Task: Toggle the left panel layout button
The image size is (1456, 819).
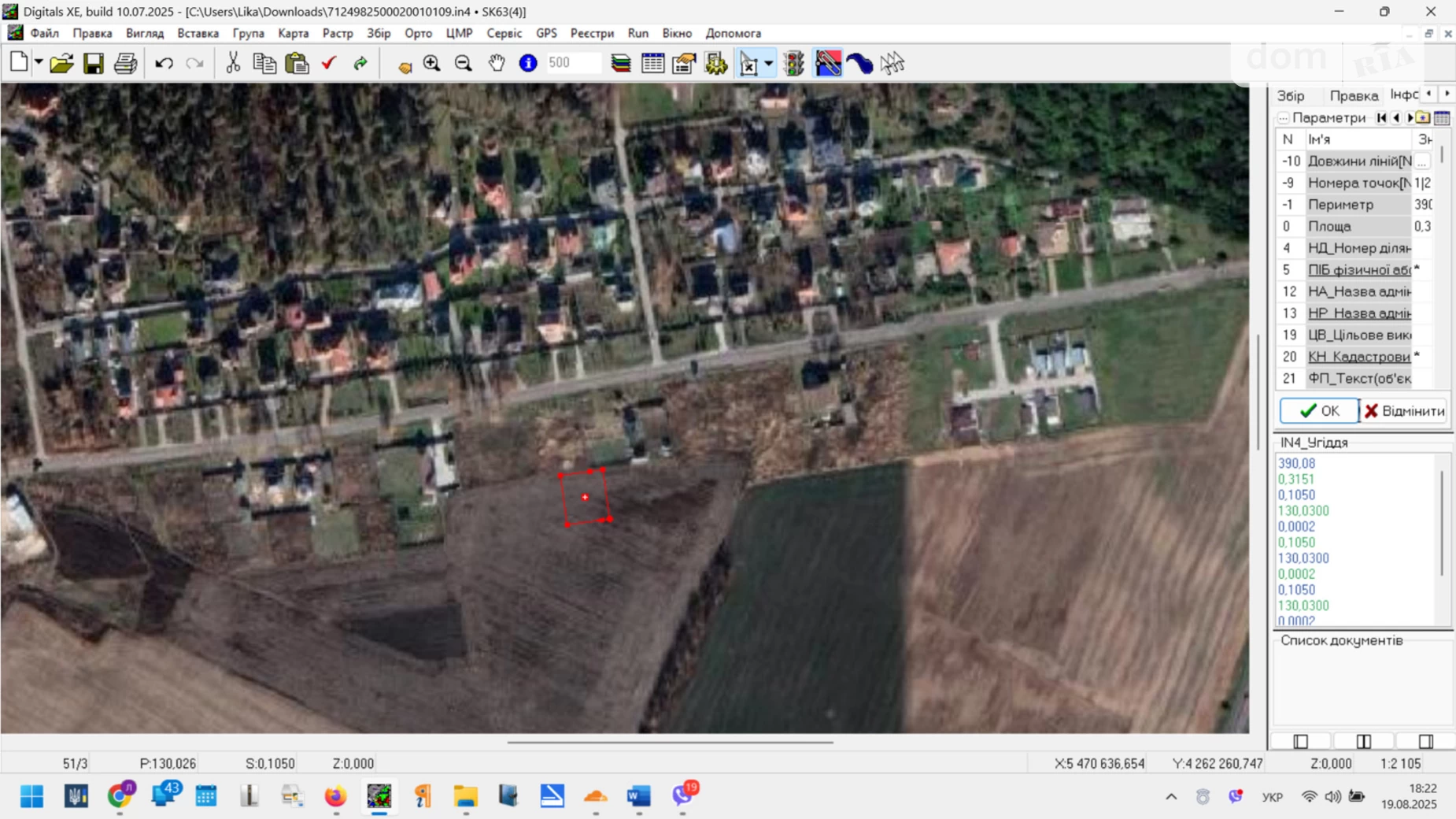Action: coord(1300,741)
